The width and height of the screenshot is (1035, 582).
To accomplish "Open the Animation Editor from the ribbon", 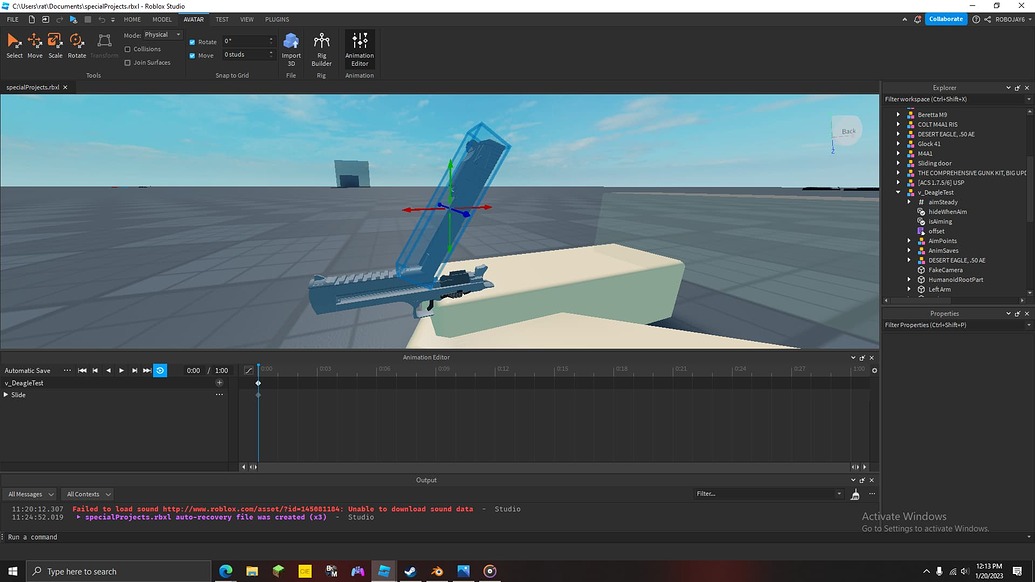I will coord(359,47).
